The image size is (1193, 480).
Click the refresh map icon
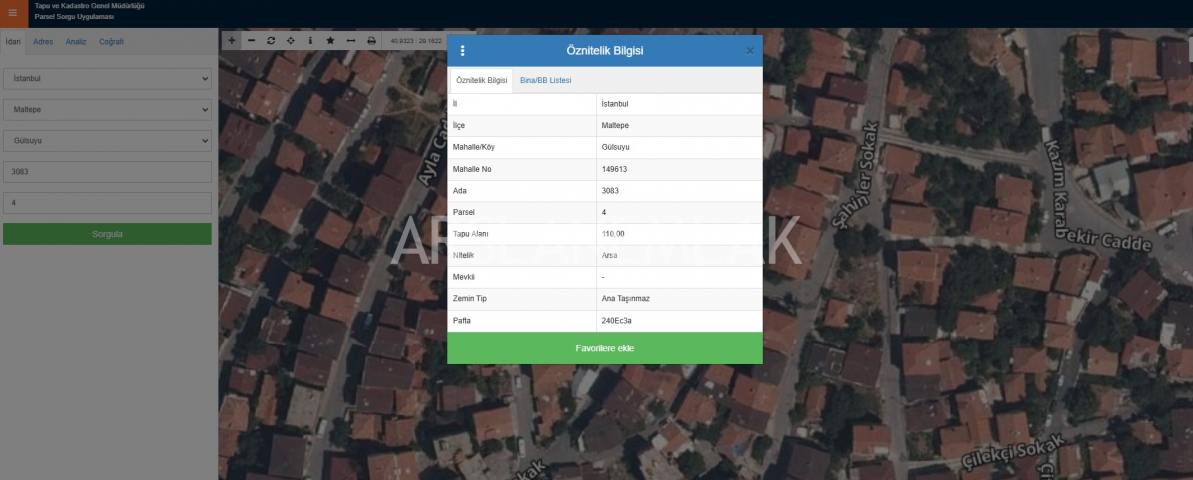pyautogui.click(x=271, y=41)
